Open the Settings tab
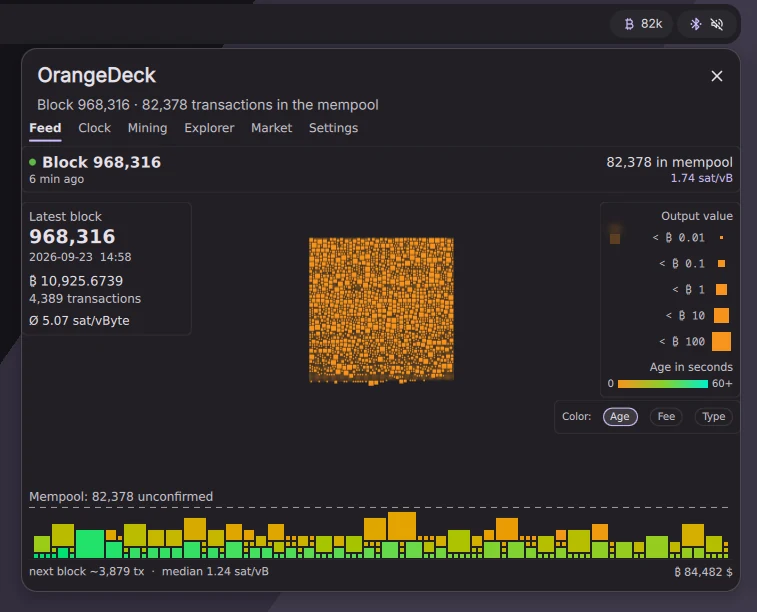The height and width of the screenshot is (612, 757). click(x=333, y=128)
